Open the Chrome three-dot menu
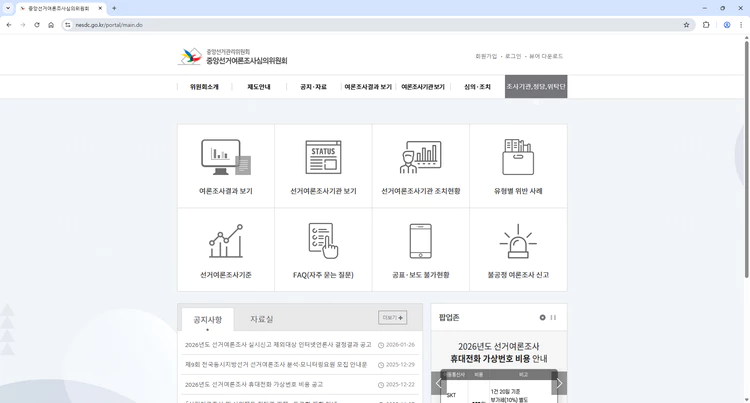 (x=741, y=25)
